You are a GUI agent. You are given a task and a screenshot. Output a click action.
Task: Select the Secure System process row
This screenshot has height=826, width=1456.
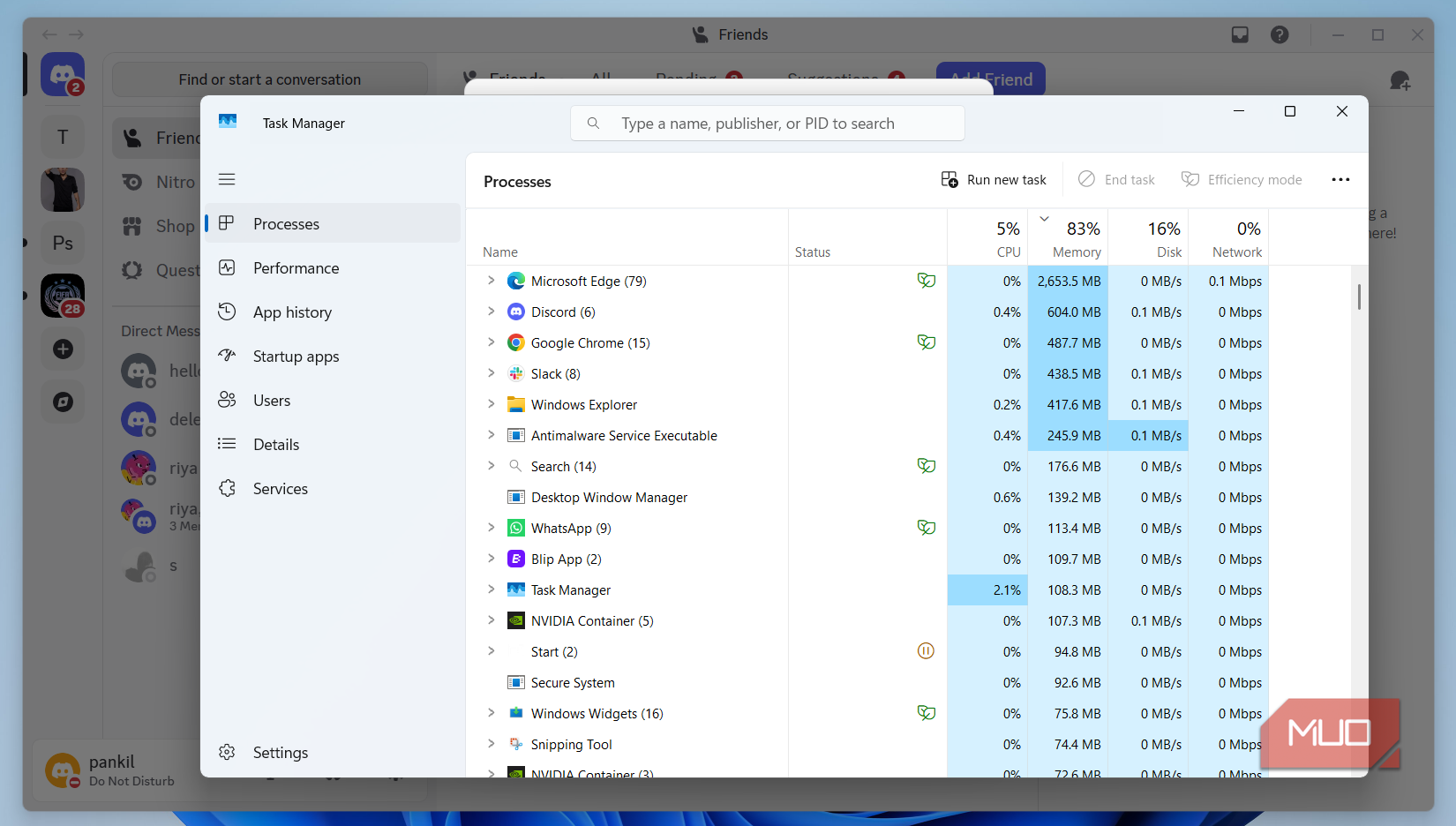[868, 682]
